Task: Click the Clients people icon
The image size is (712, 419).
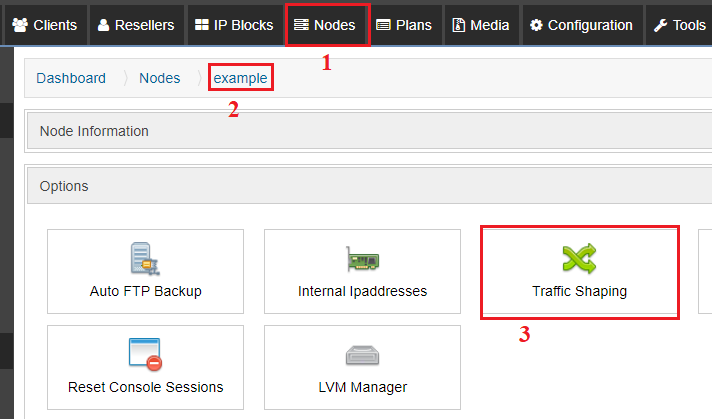Action: [x=20, y=25]
